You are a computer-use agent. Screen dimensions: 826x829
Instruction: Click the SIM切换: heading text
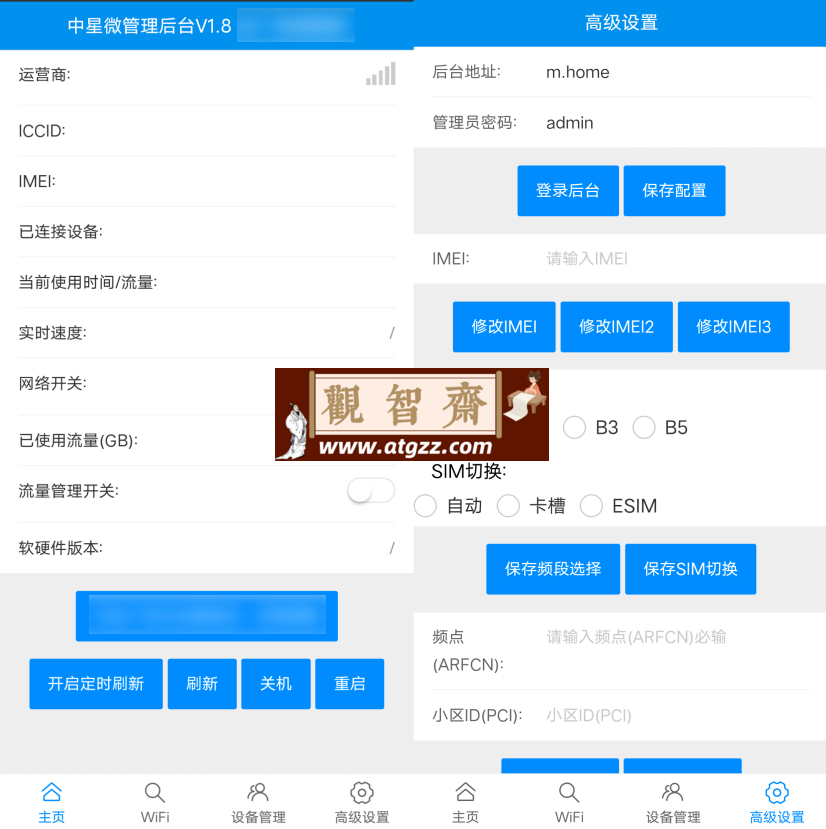pos(469,471)
